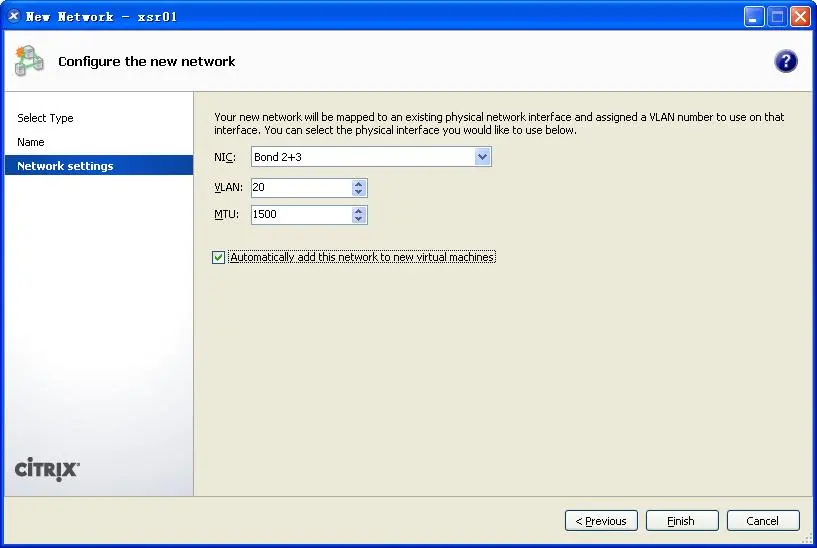Click inside the VLAN number field

click(300, 188)
